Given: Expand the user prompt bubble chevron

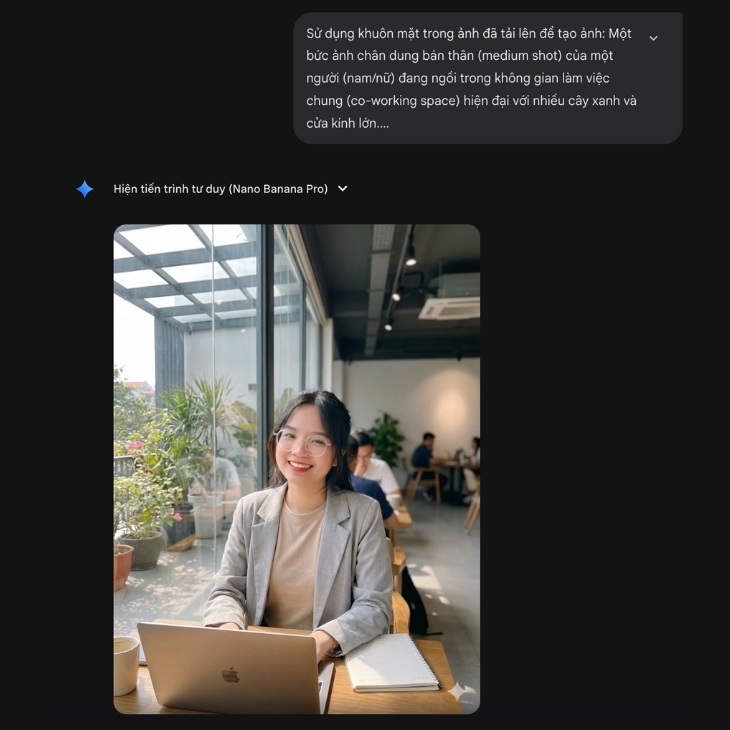Looking at the screenshot, I should tap(653, 38).
